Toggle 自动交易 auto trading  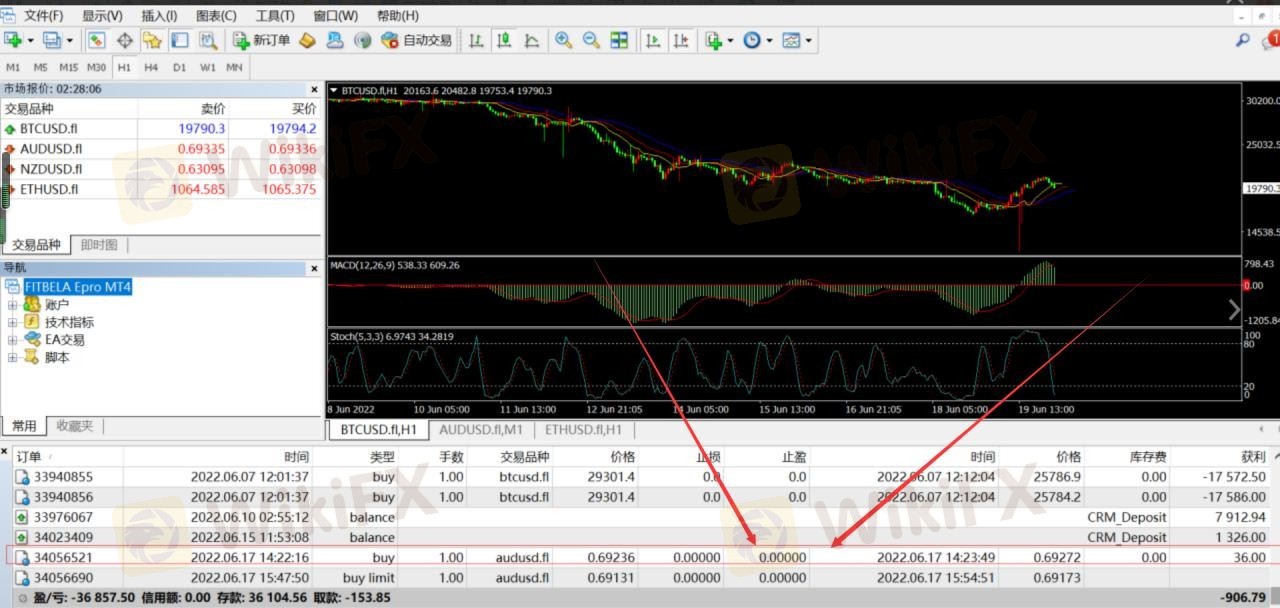417,40
